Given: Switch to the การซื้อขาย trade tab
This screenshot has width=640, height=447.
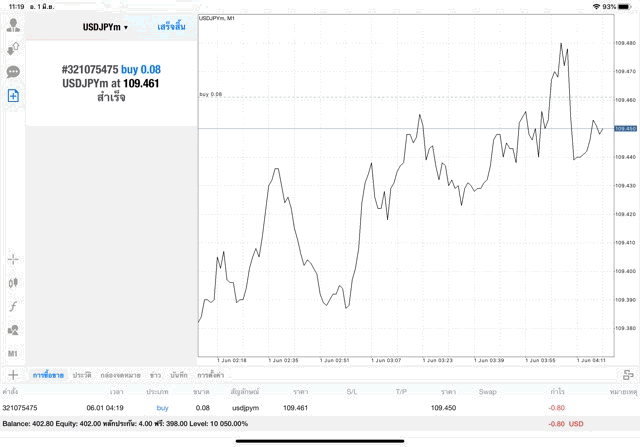Looking at the screenshot, I should (46, 374).
